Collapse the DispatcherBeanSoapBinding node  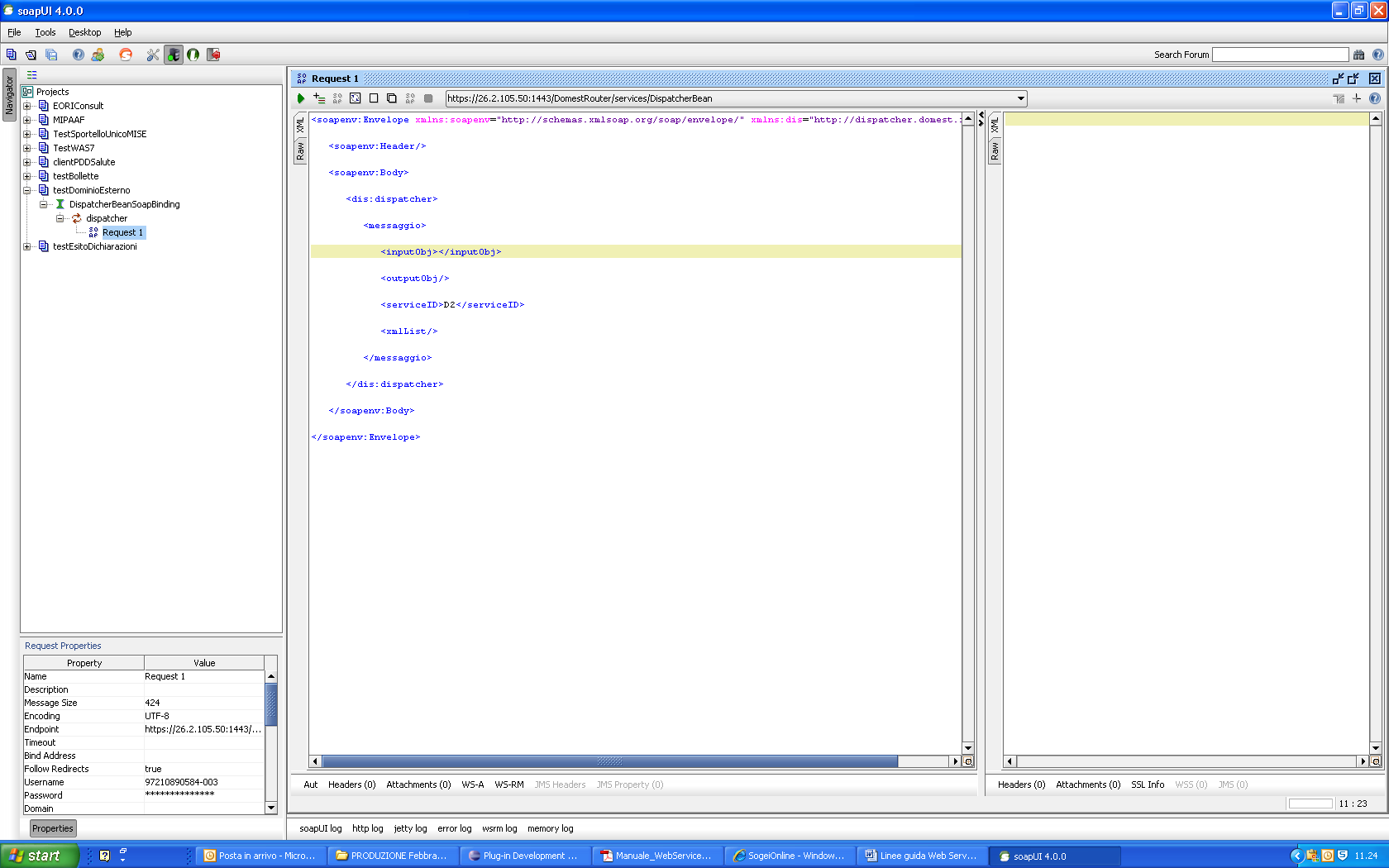pos(44,204)
